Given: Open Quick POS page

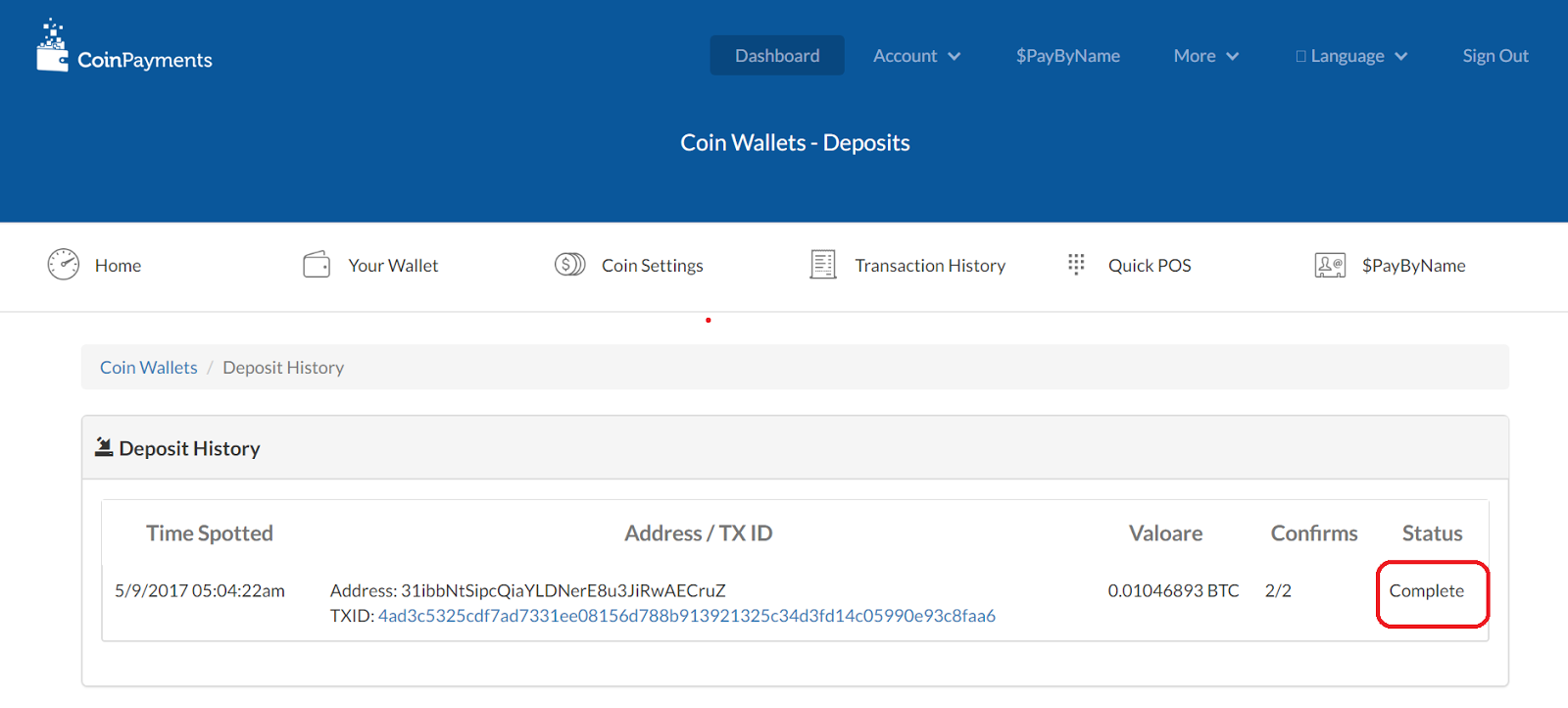Looking at the screenshot, I should click(x=1150, y=266).
